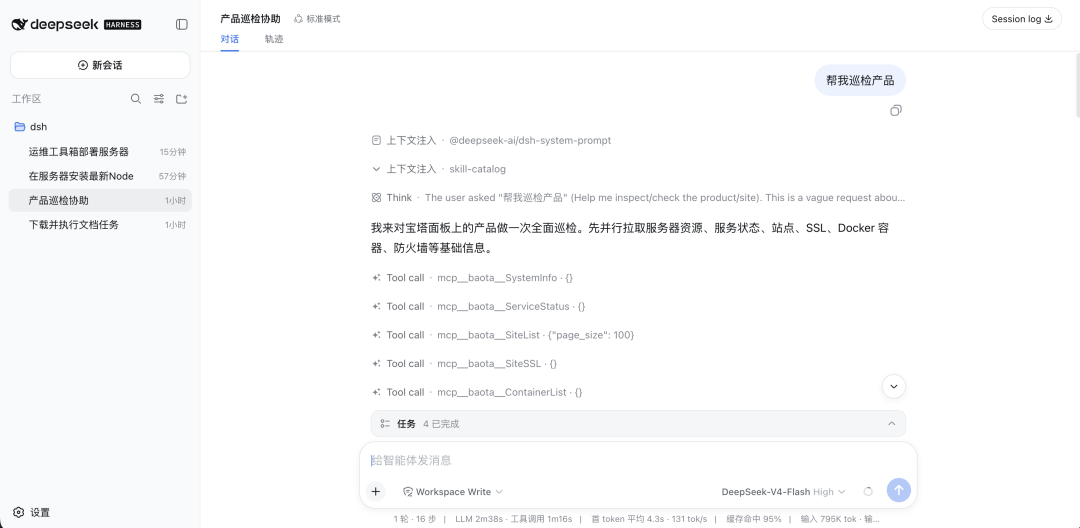The height and width of the screenshot is (528, 1080).
Task: Collapse the 任务 panel chevron
Action: click(x=891, y=423)
